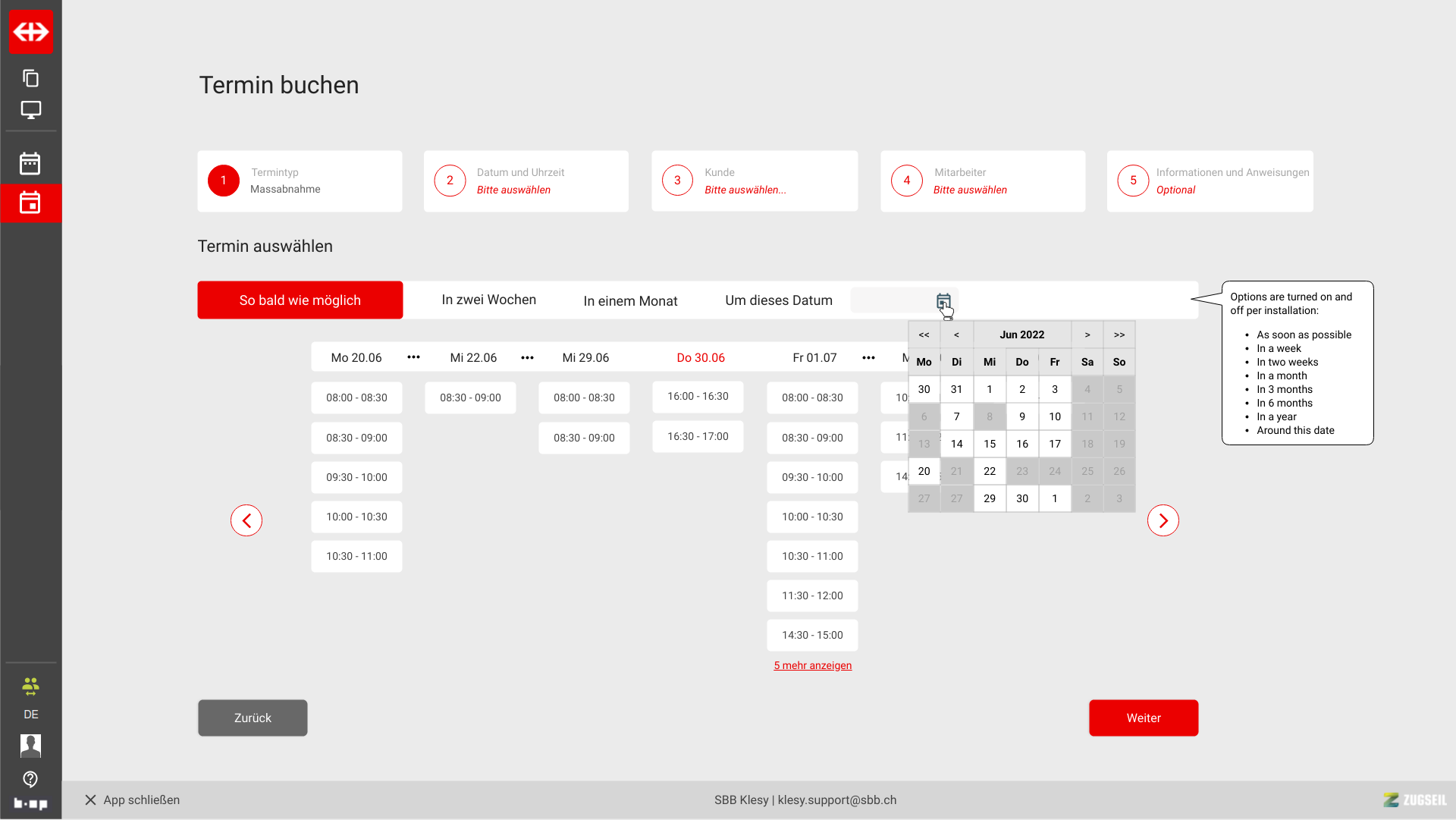Click the '5 mehr anzeigen' link

(812, 665)
